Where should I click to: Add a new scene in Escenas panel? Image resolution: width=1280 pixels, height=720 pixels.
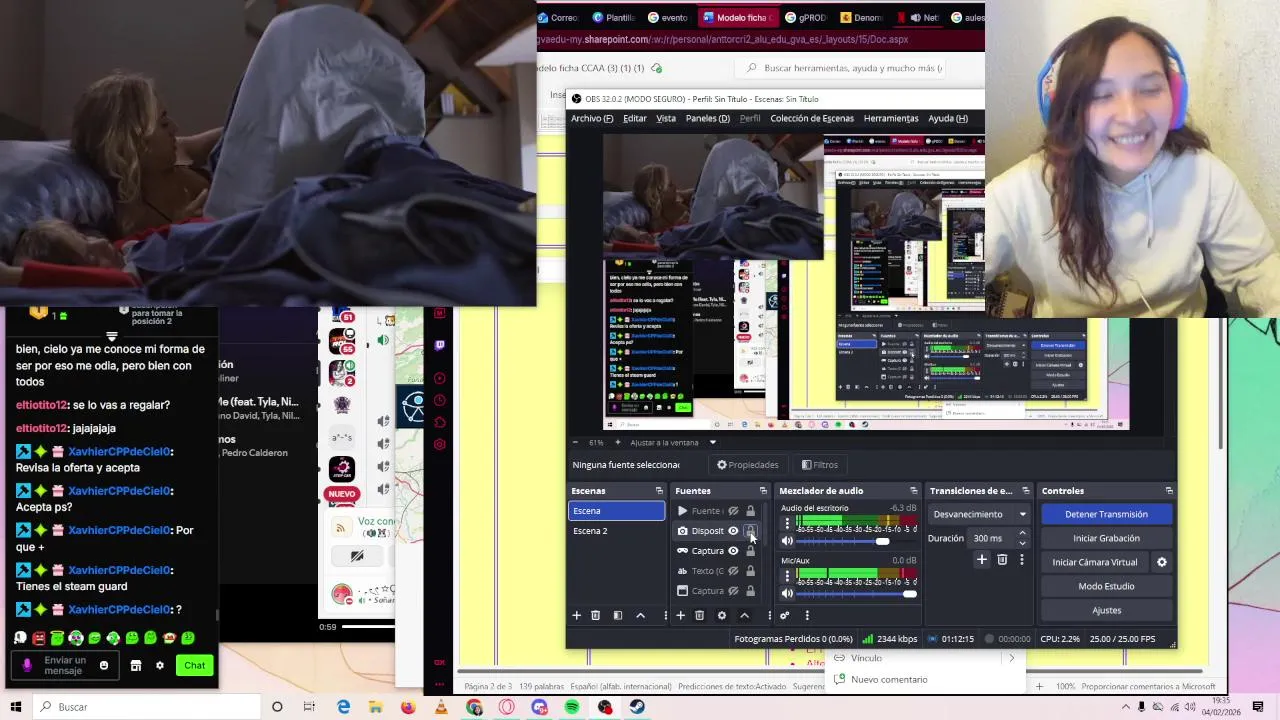(576, 615)
